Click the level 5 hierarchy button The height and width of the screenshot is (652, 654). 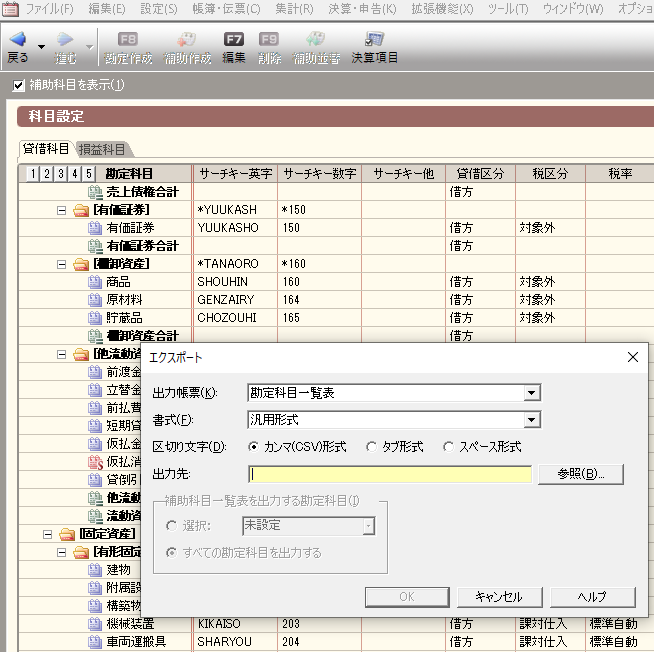(89, 174)
